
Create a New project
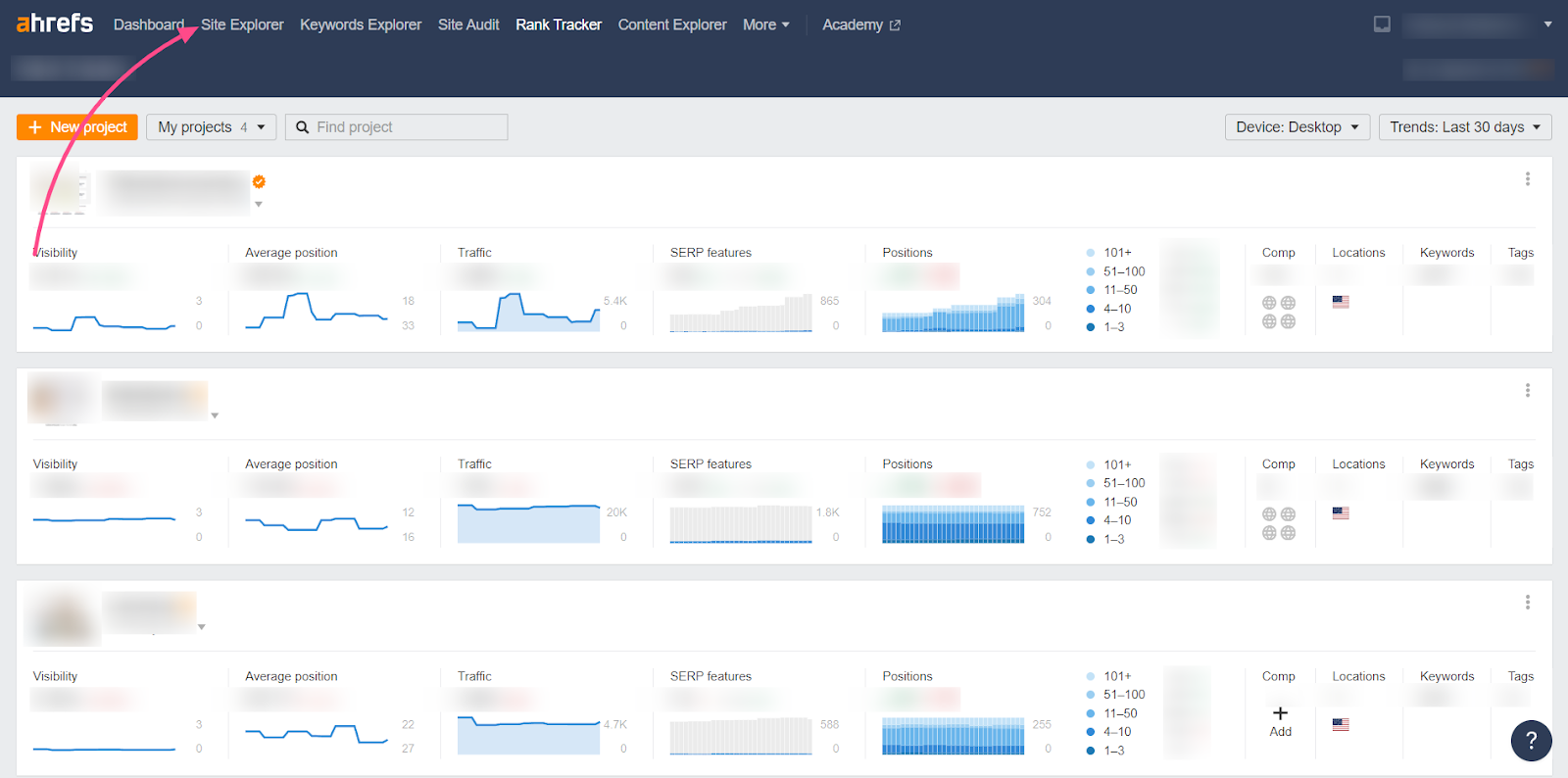[77, 127]
